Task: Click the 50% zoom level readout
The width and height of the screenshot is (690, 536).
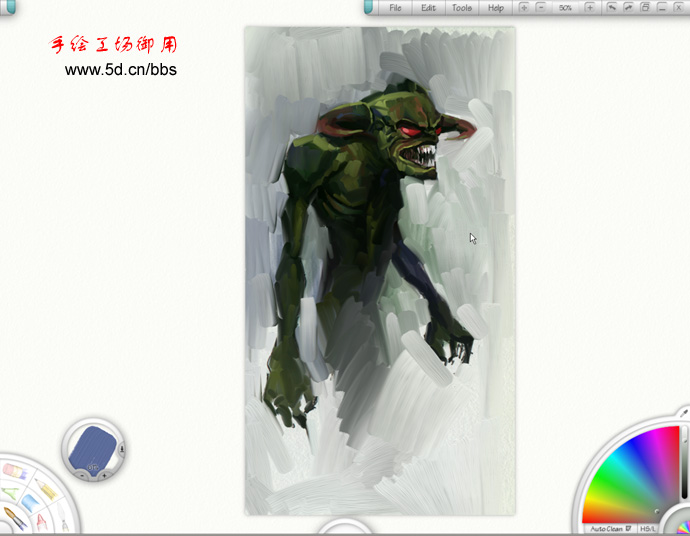Action: pos(565,8)
